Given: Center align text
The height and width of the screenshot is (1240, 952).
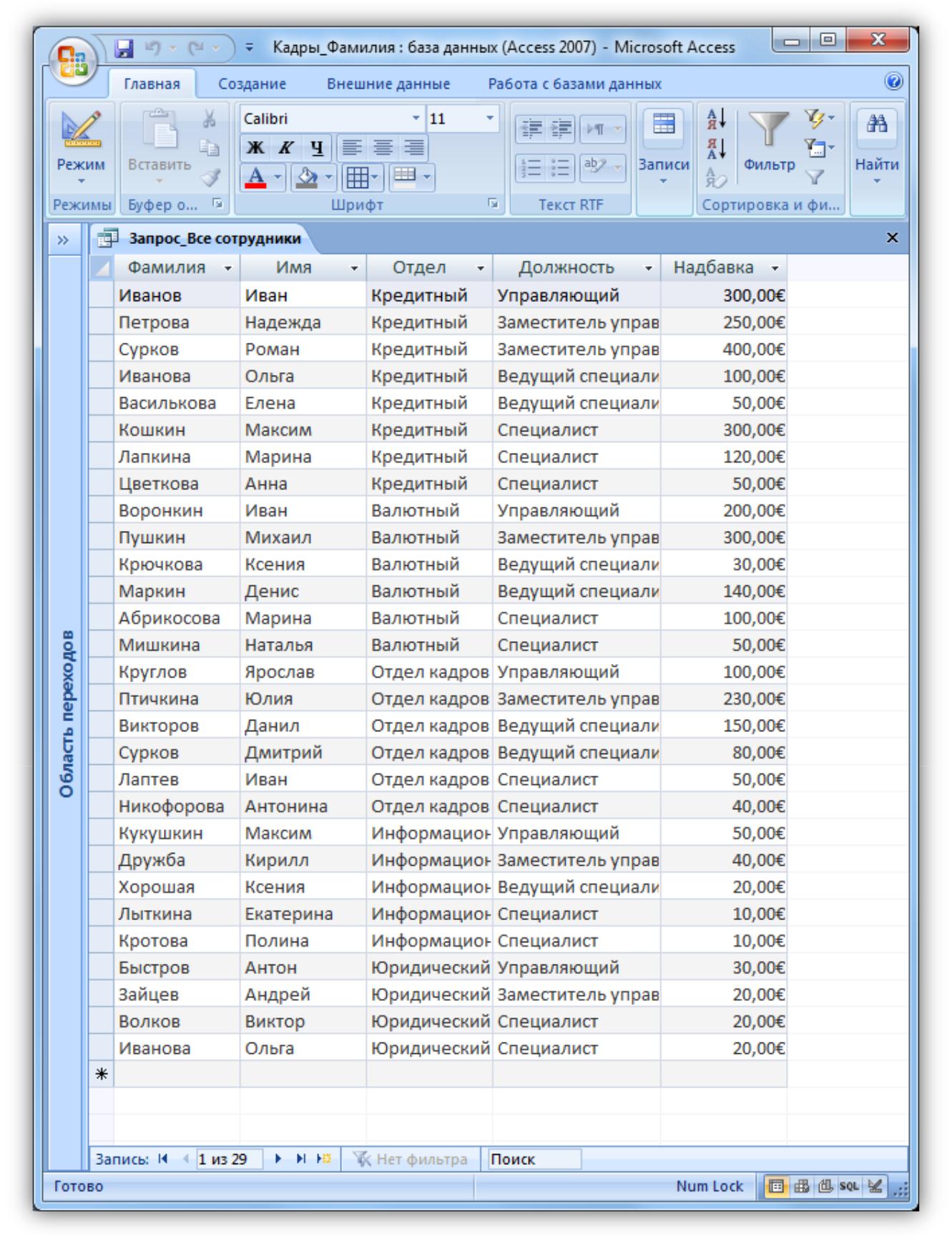Looking at the screenshot, I should click(383, 148).
